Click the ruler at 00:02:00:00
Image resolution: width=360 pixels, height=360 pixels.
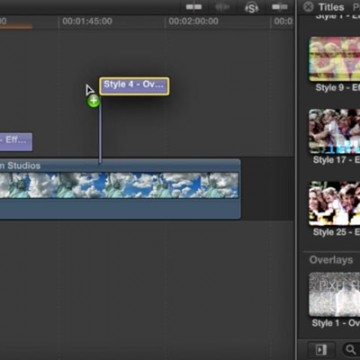(x=193, y=21)
